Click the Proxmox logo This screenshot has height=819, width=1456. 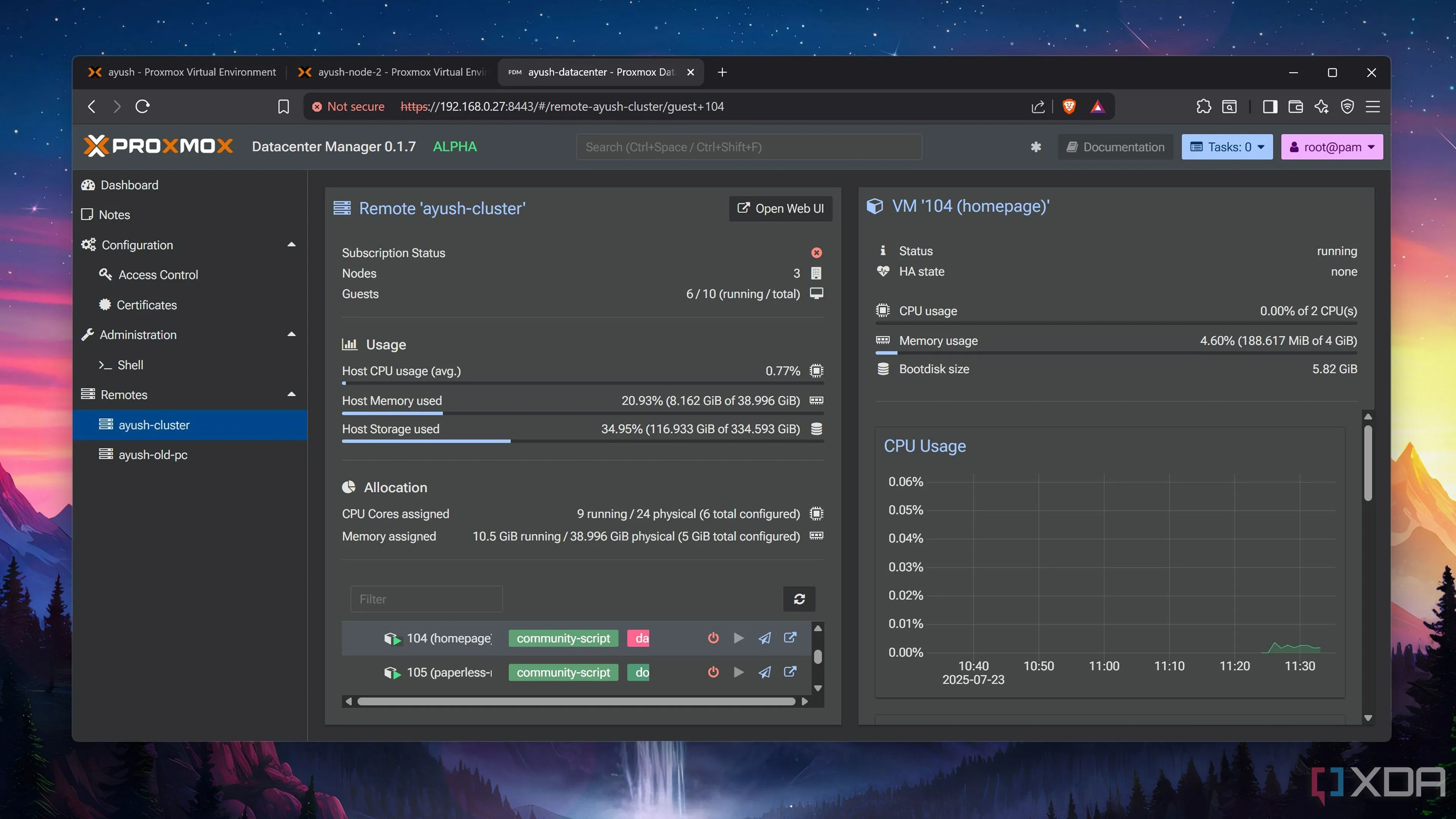(158, 146)
